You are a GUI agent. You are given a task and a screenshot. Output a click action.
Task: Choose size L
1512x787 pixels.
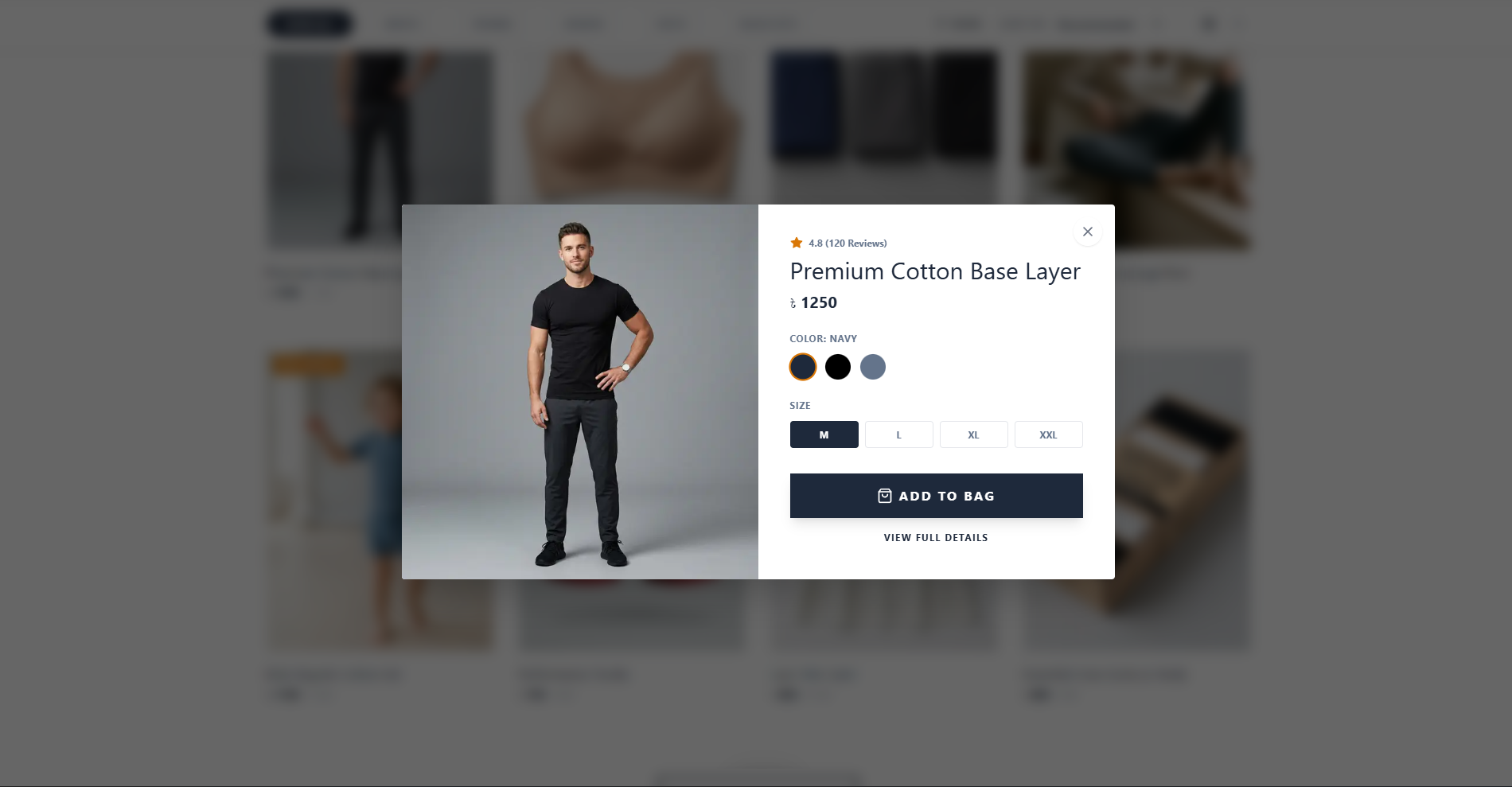click(x=898, y=434)
